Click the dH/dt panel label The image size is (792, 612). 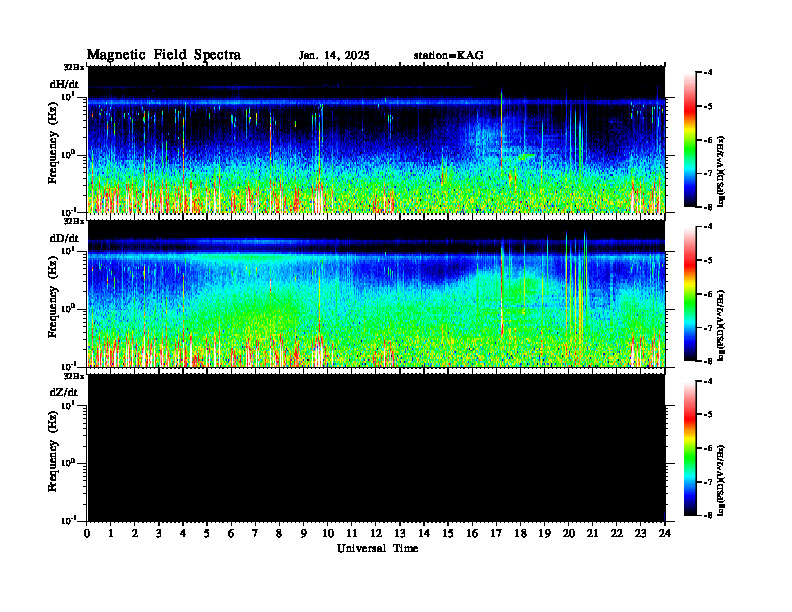pos(64,84)
